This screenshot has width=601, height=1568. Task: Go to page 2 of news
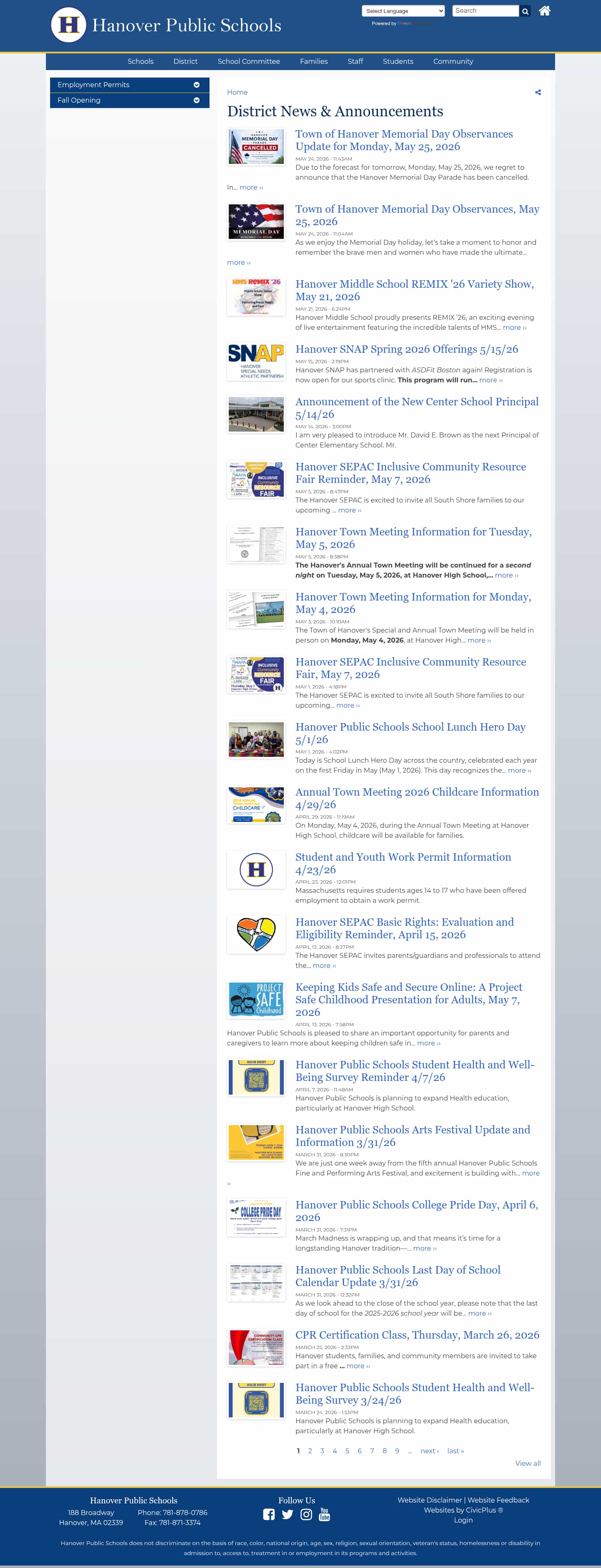click(x=310, y=1450)
